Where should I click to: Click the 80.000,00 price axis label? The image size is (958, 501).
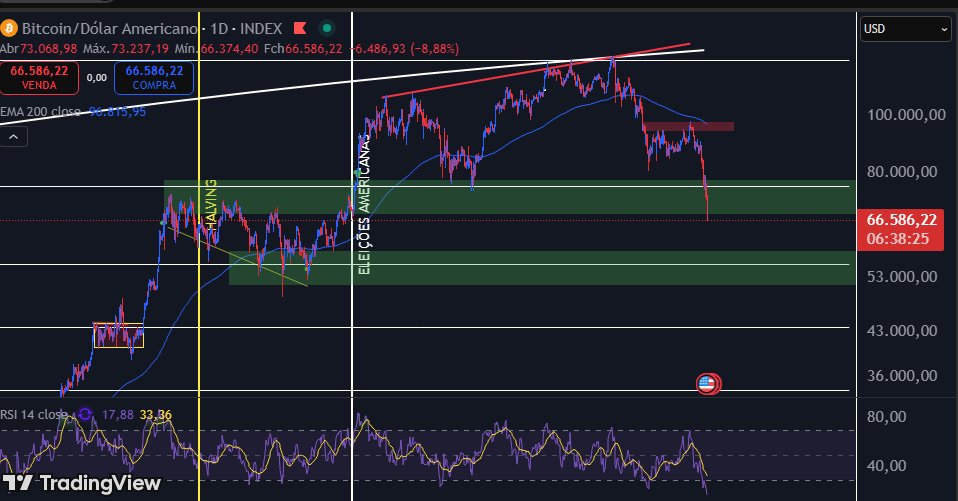902,172
